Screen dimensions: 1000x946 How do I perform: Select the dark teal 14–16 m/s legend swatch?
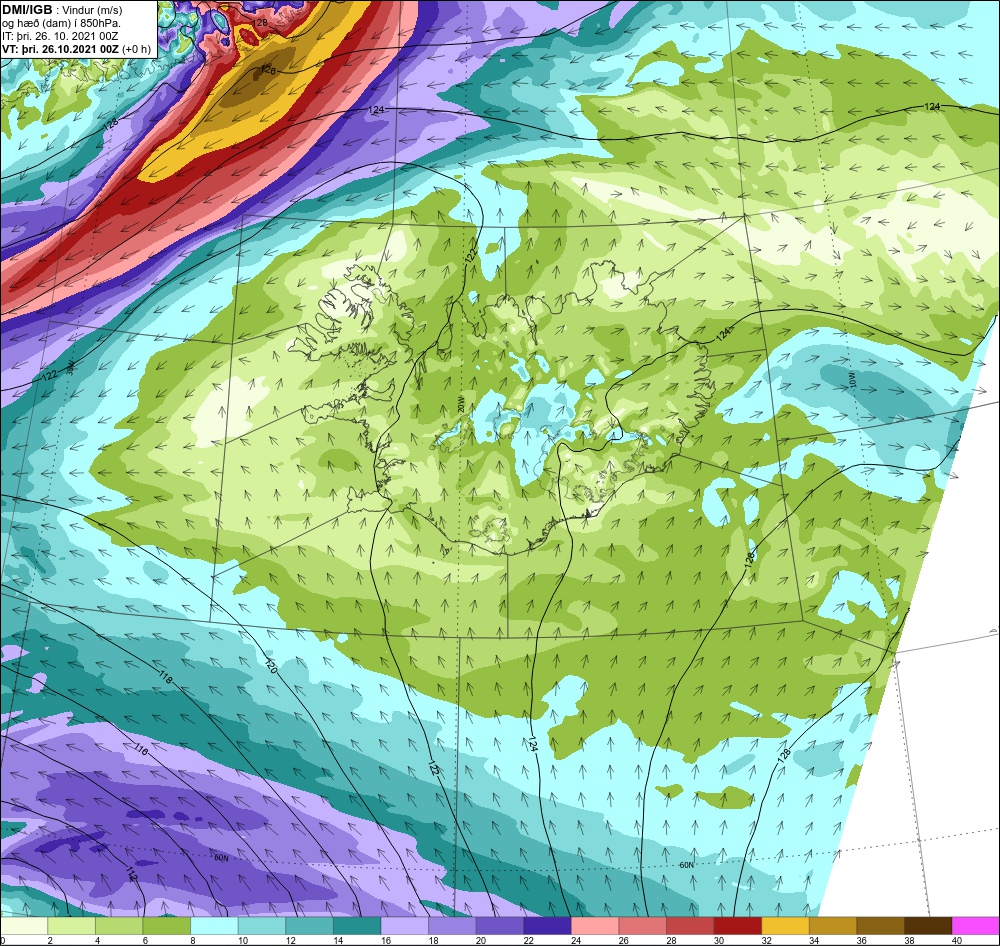coord(357,926)
